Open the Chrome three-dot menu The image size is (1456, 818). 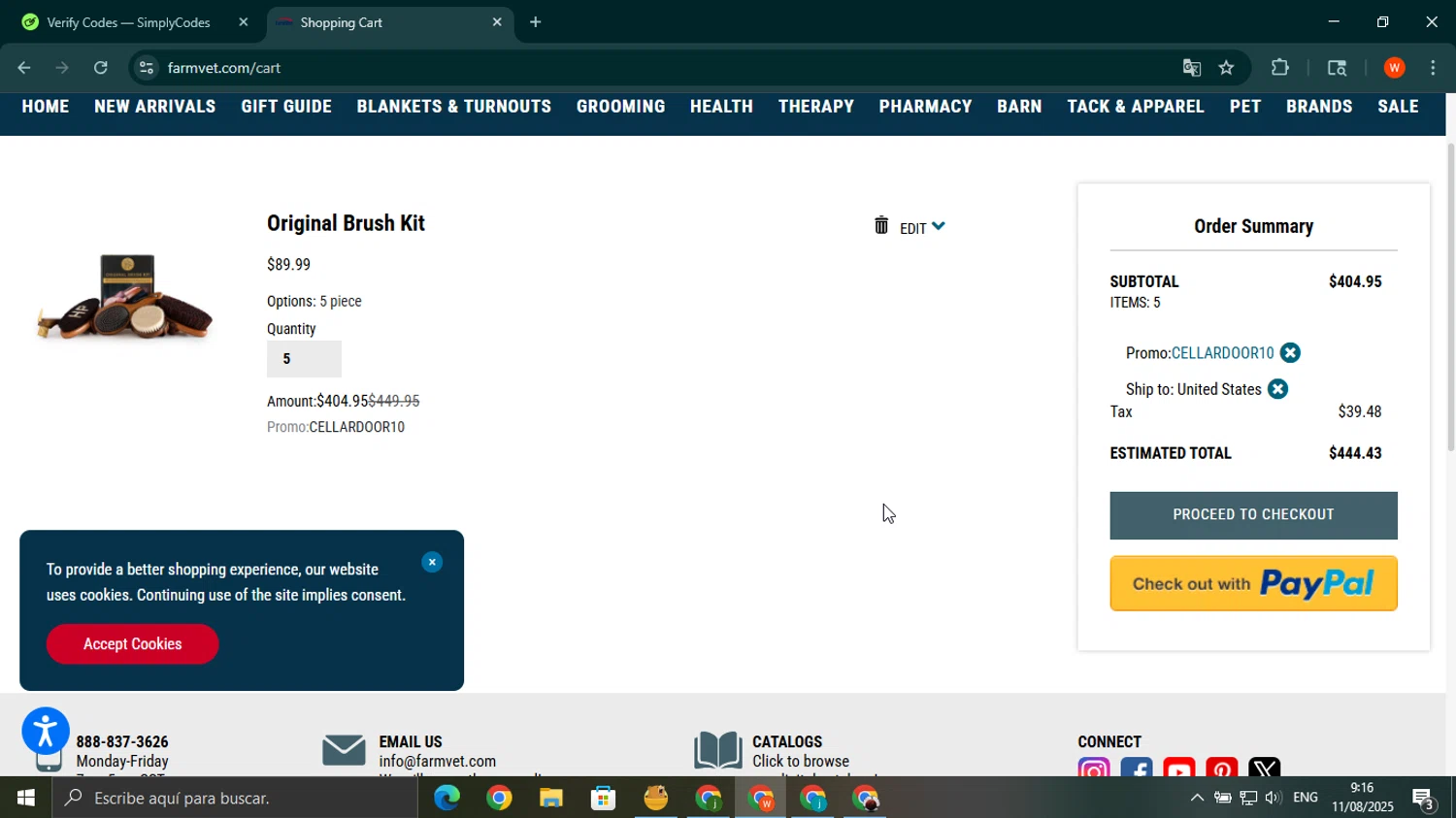pyautogui.click(x=1434, y=68)
